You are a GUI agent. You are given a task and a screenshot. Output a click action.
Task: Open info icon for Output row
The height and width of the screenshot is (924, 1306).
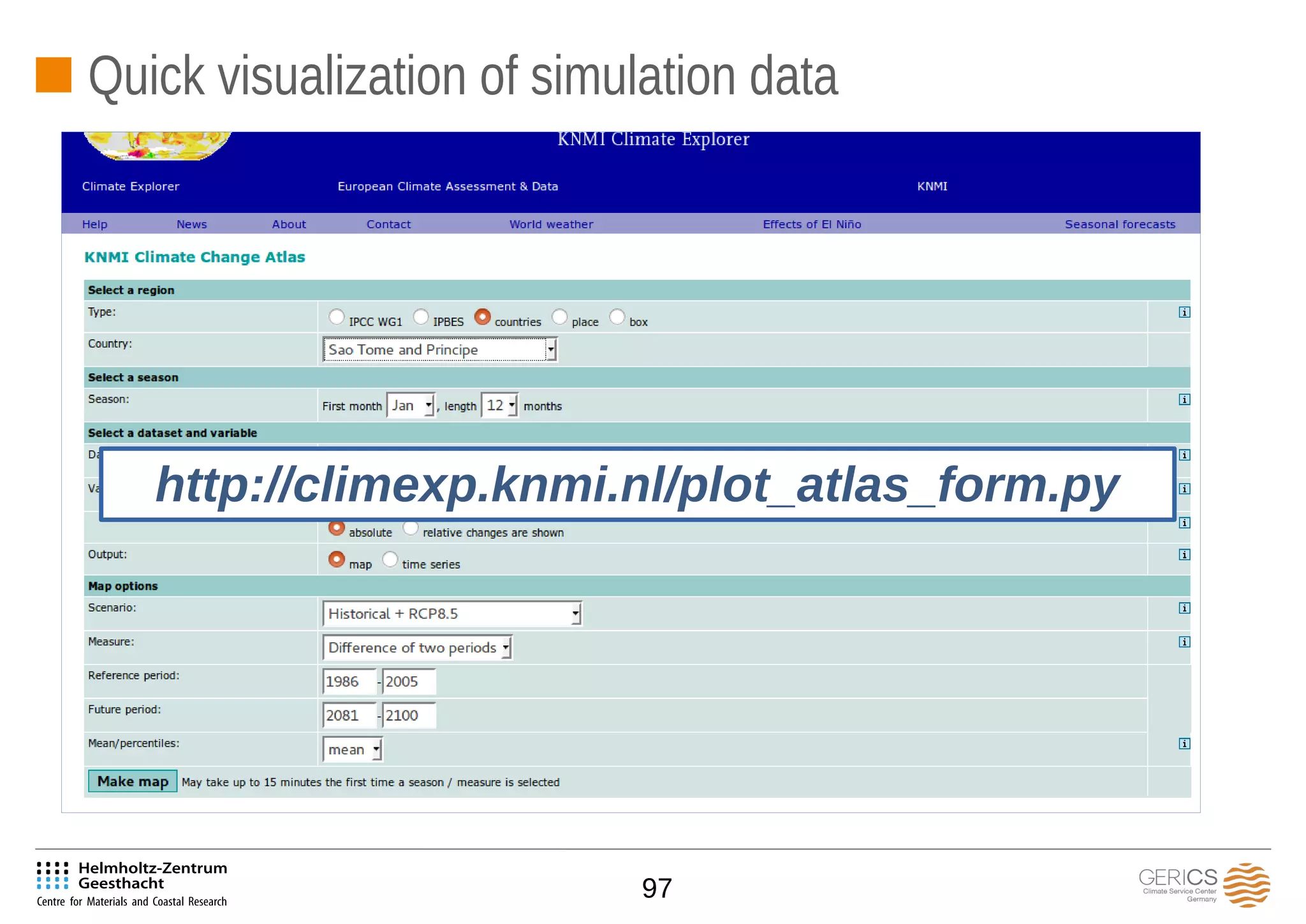[x=1184, y=554]
